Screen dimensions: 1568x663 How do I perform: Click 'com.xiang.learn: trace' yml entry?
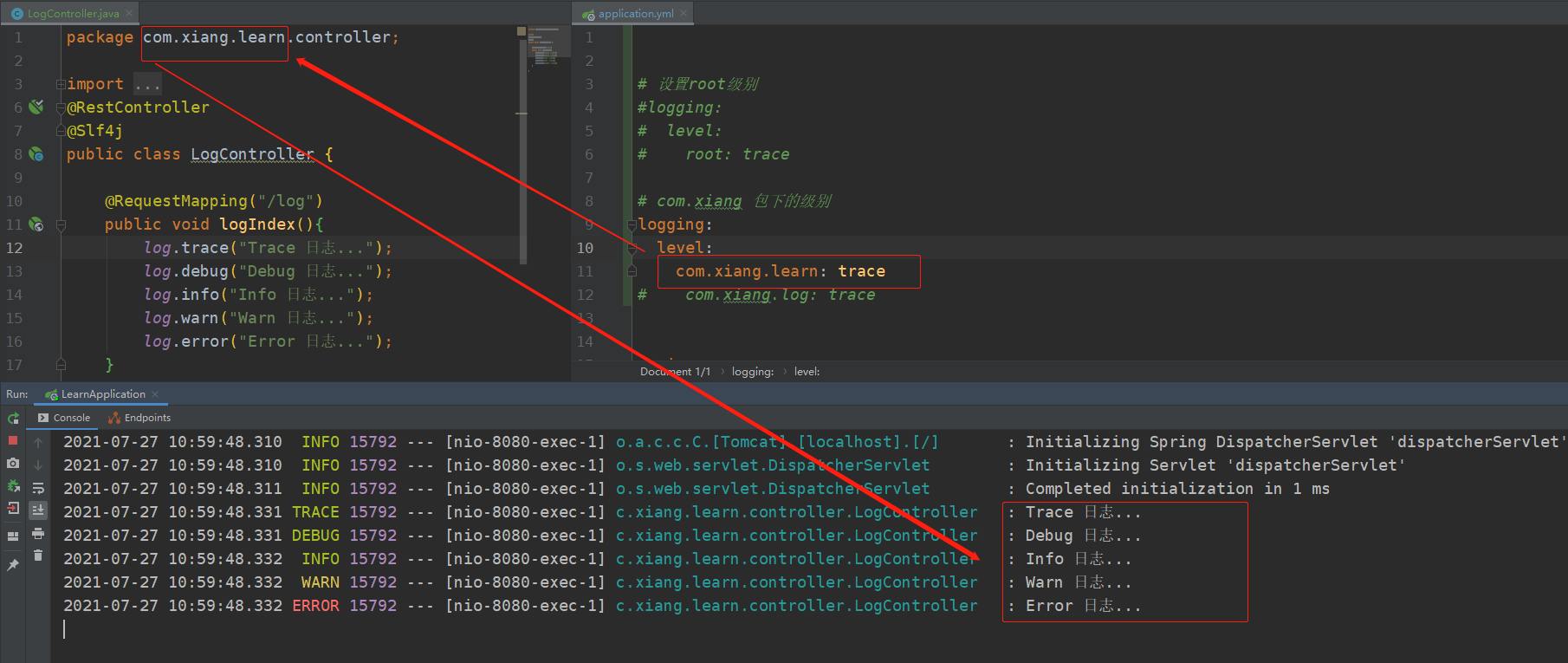point(781,271)
